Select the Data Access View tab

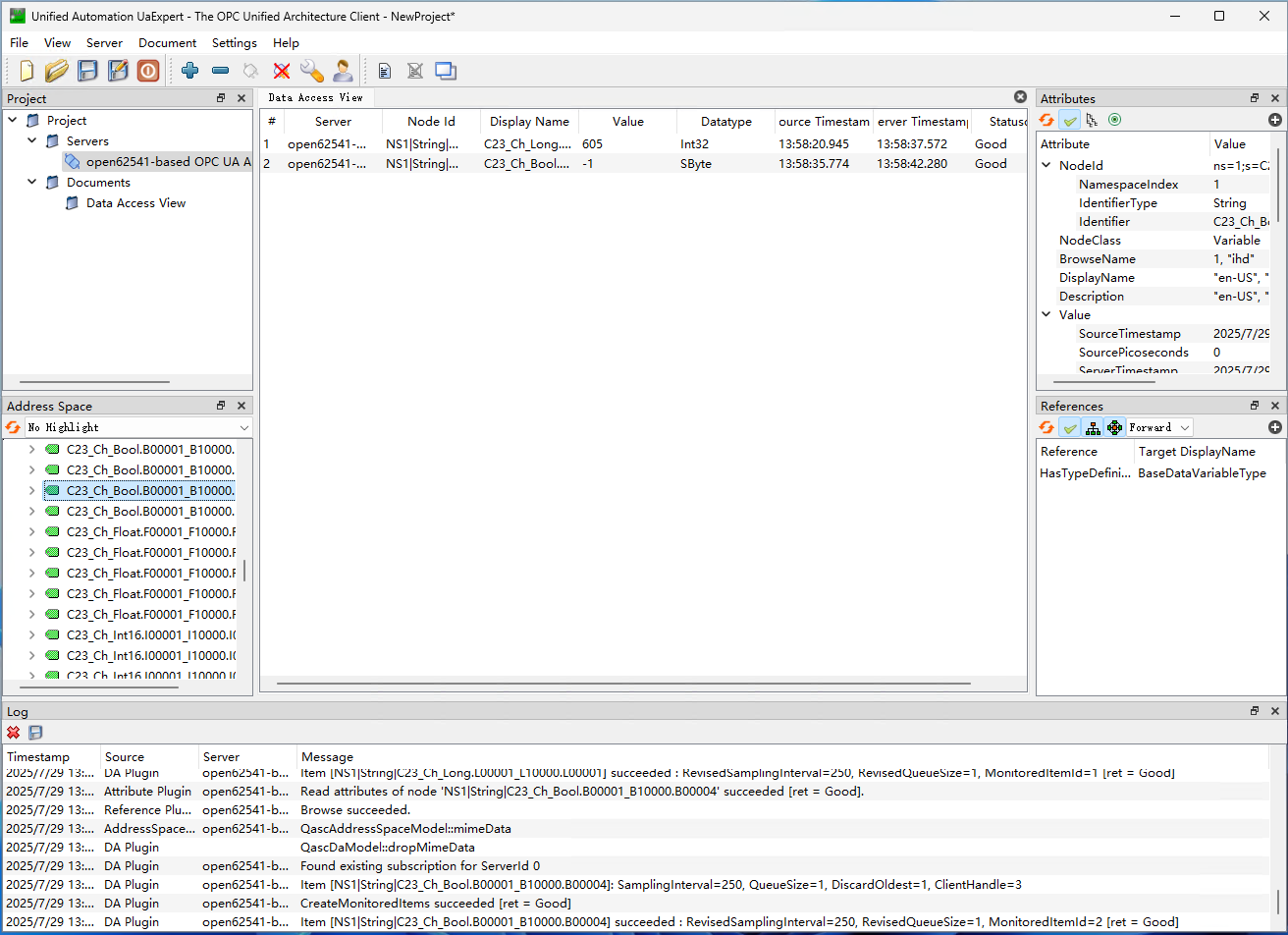point(315,97)
